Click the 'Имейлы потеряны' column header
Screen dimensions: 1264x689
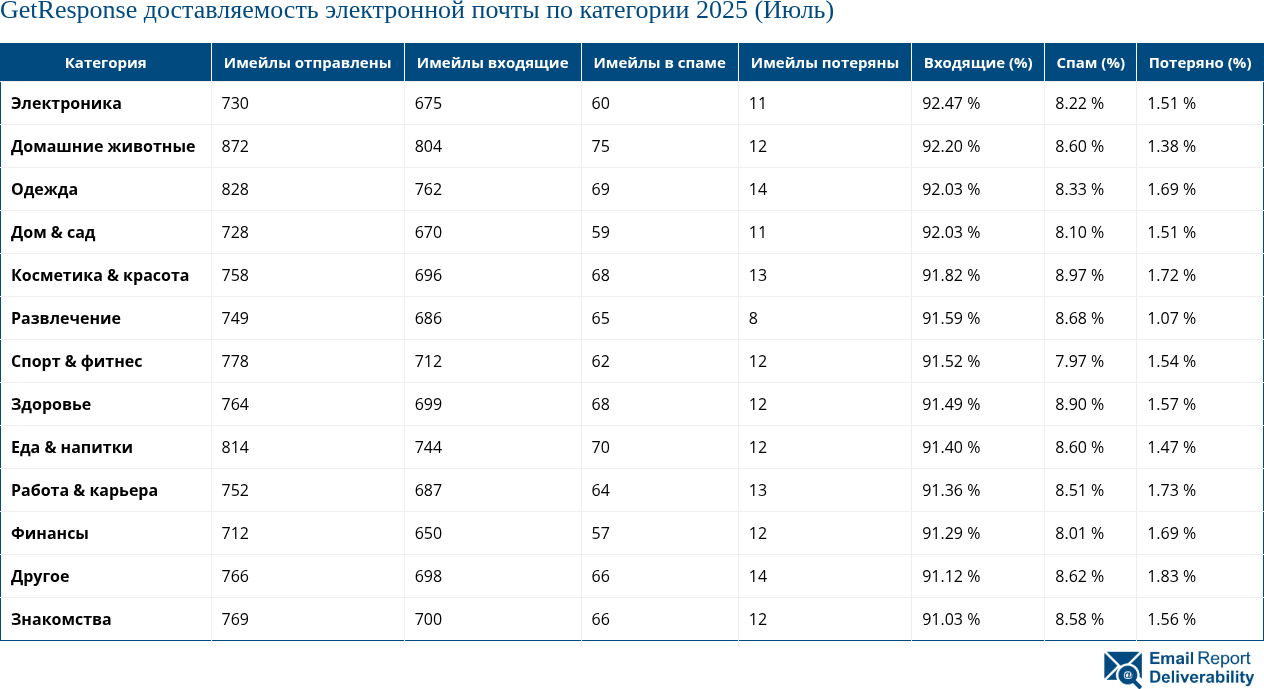point(825,62)
